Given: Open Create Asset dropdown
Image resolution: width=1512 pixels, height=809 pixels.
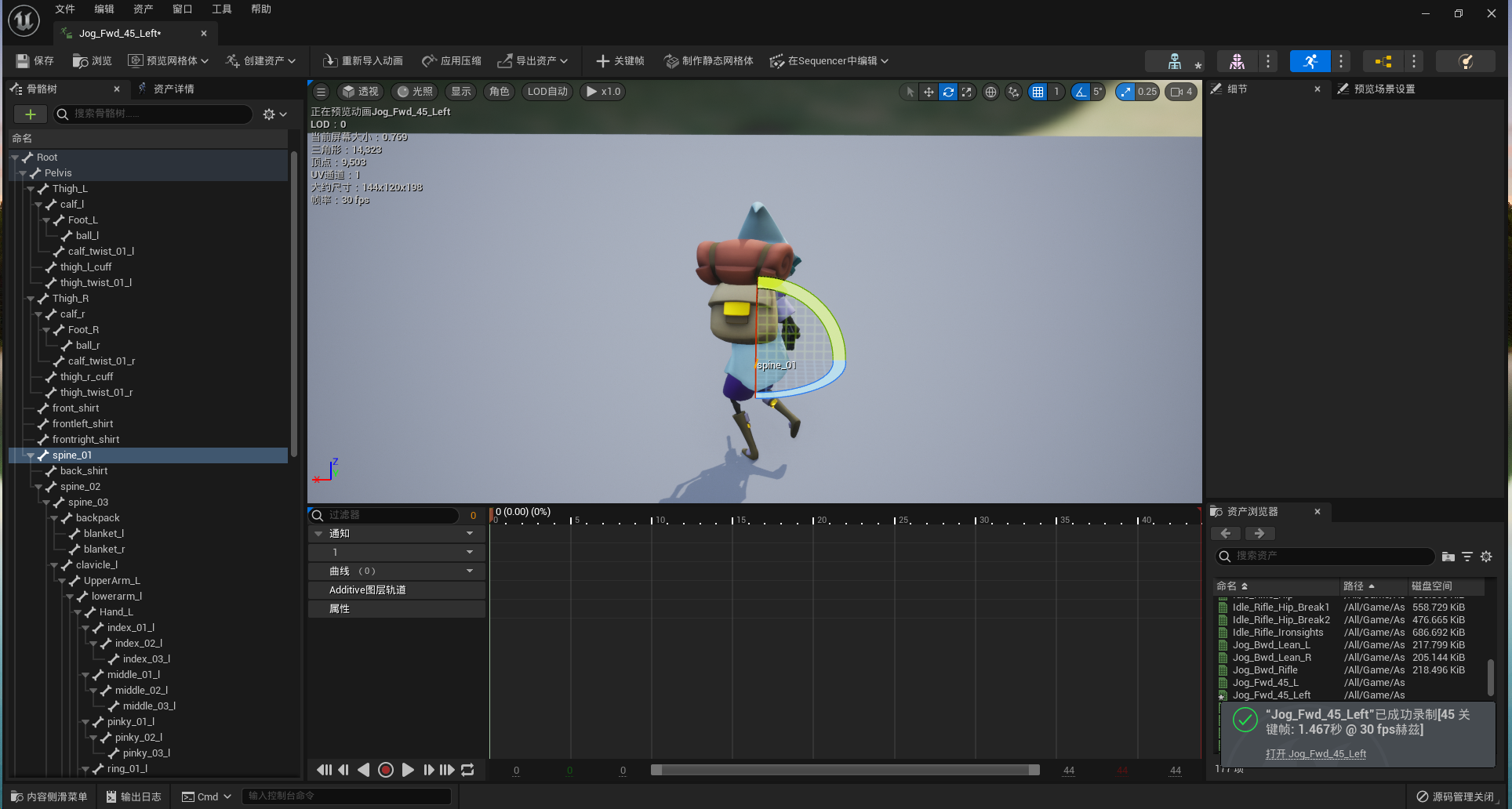Looking at the screenshot, I should click(x=260, y=60).
